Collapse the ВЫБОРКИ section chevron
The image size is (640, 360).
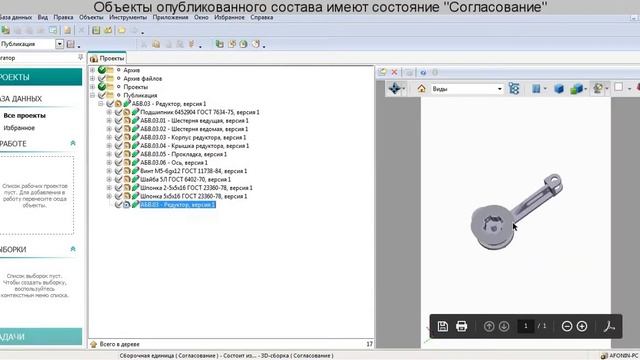[x=73, y=249]
